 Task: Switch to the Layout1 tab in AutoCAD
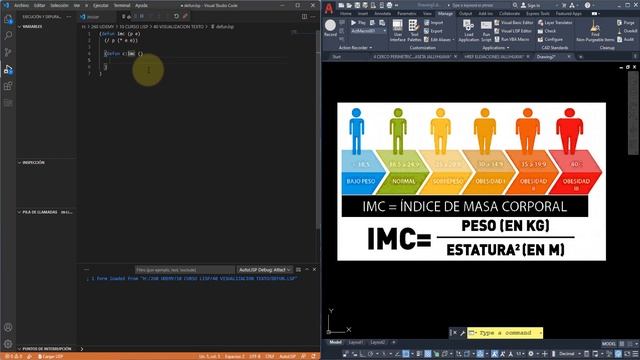click(x=356, y=342)
